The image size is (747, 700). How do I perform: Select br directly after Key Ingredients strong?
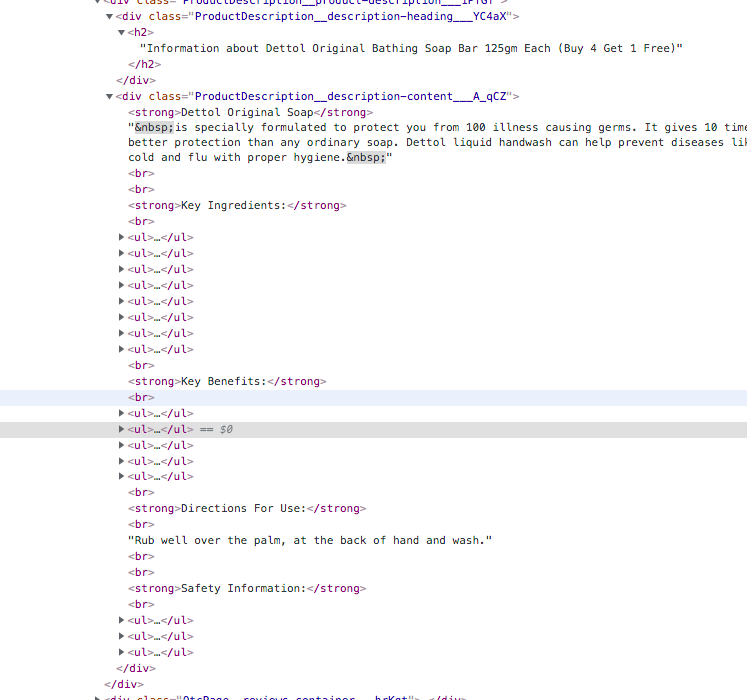[141, 222]
